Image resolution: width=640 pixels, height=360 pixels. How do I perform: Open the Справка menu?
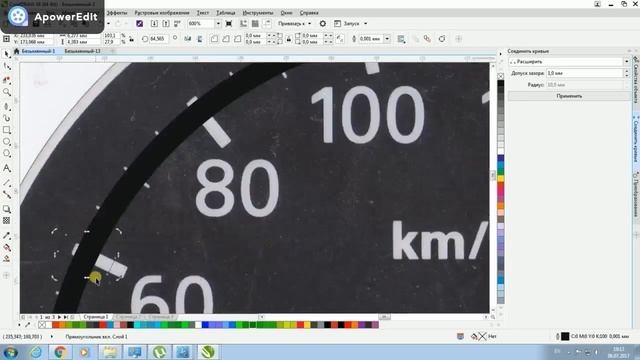[x=309, y=13]
